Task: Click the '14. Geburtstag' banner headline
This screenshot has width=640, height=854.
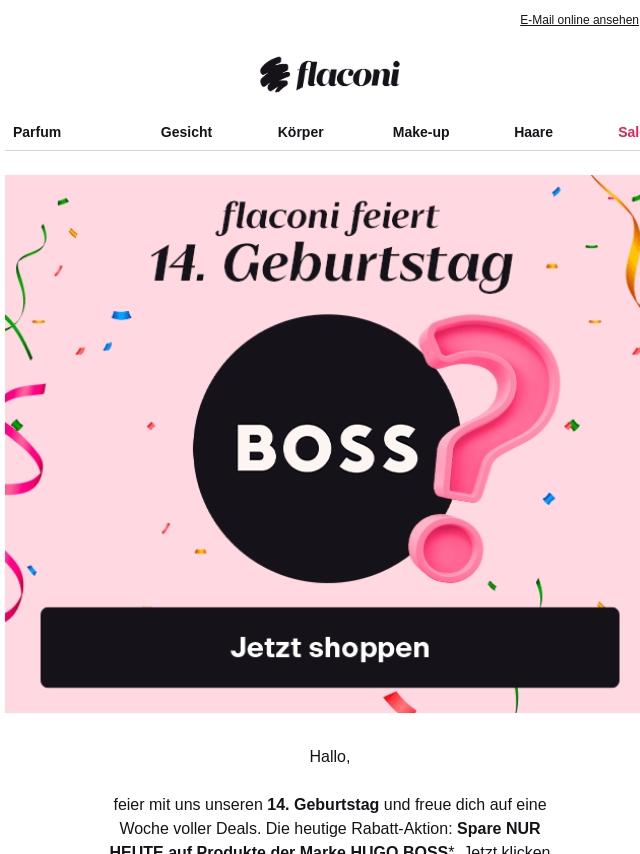Action: point(332,266)
